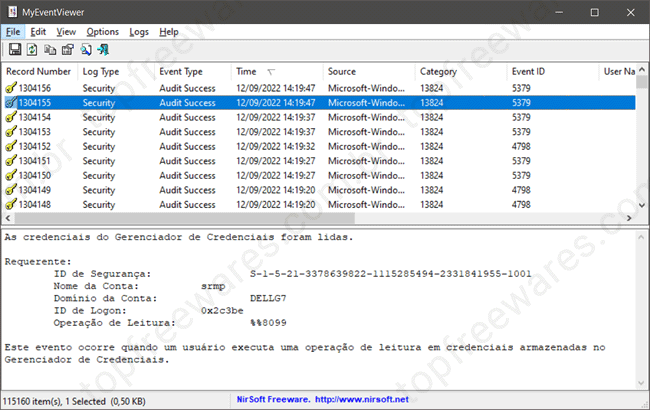Viewport: 650px width, 410px height.
Task: Click the MyEventViewer title bar app icon
Action: [x=13, y=11]
